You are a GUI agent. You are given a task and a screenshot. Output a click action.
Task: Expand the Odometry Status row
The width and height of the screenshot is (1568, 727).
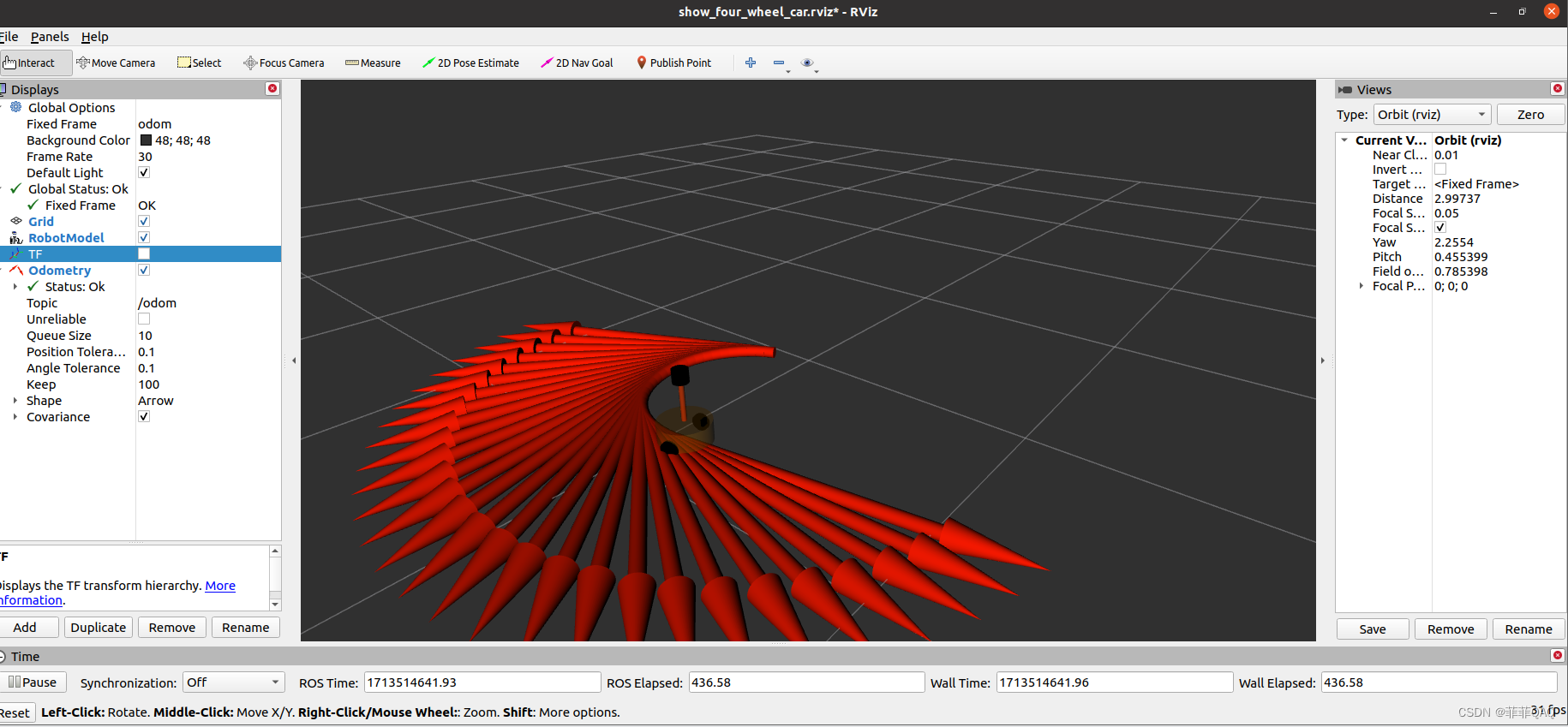tap(15, 287)
